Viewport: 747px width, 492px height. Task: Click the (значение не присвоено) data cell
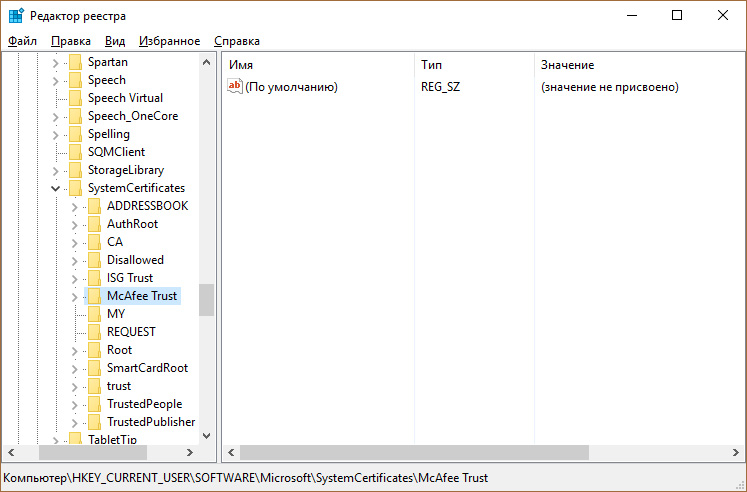click(x=610, y=87)
